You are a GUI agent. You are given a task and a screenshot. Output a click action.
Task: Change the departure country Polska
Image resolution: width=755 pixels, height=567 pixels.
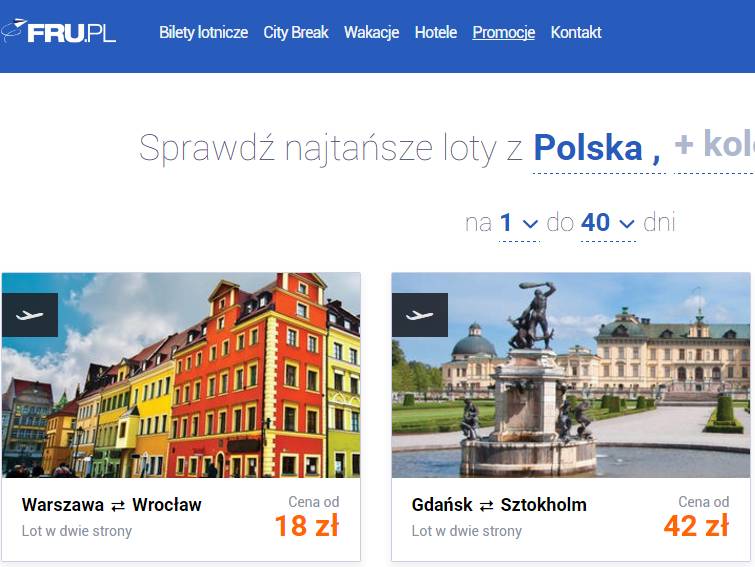(x=597, y=147)
